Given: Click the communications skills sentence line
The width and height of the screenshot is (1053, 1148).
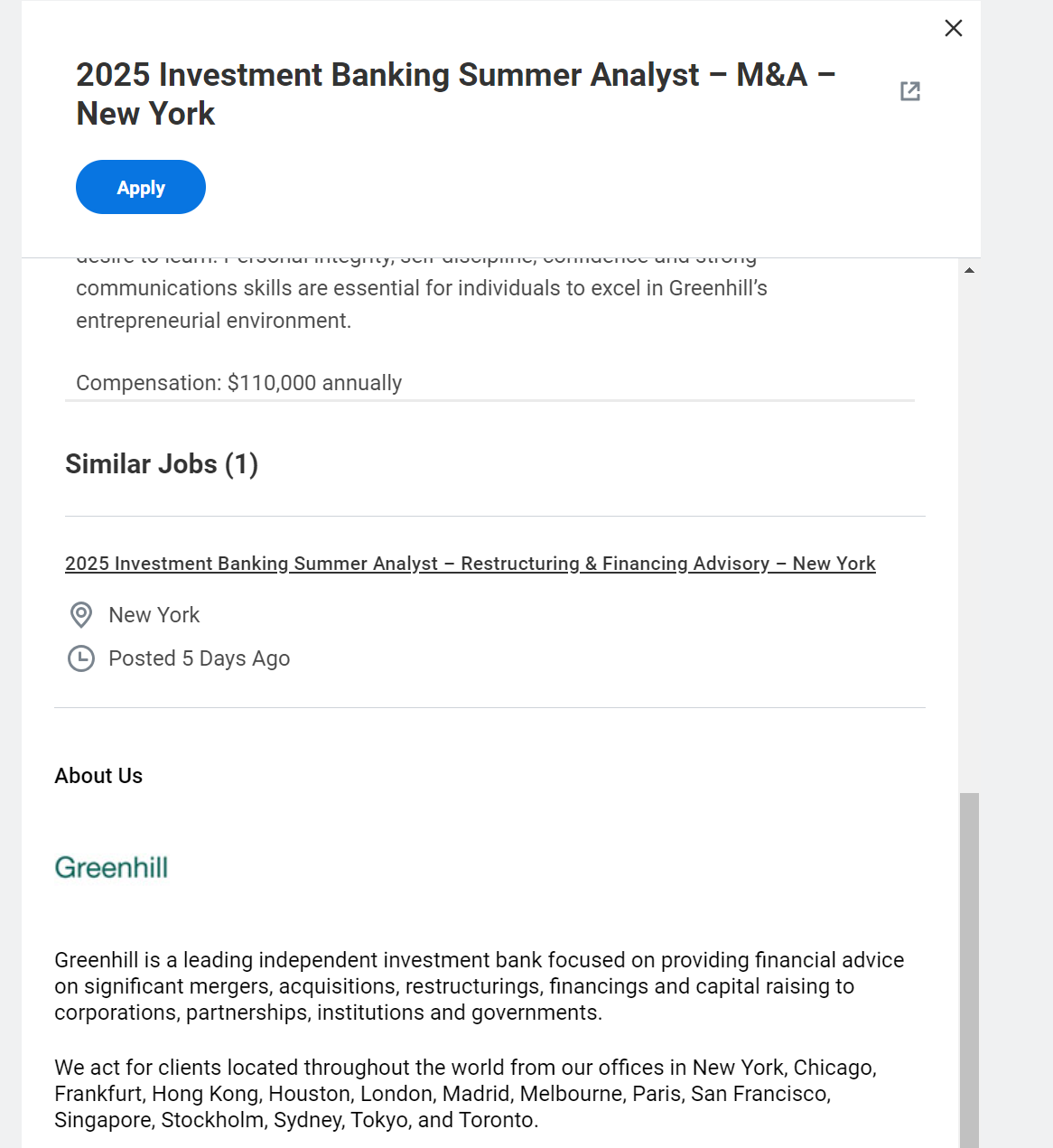Looking at the screenshot, I should click(421, 288).
